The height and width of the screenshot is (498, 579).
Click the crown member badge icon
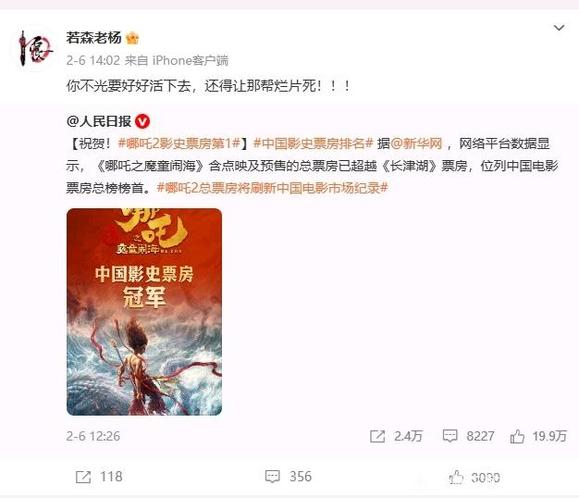tap(132, 38)
